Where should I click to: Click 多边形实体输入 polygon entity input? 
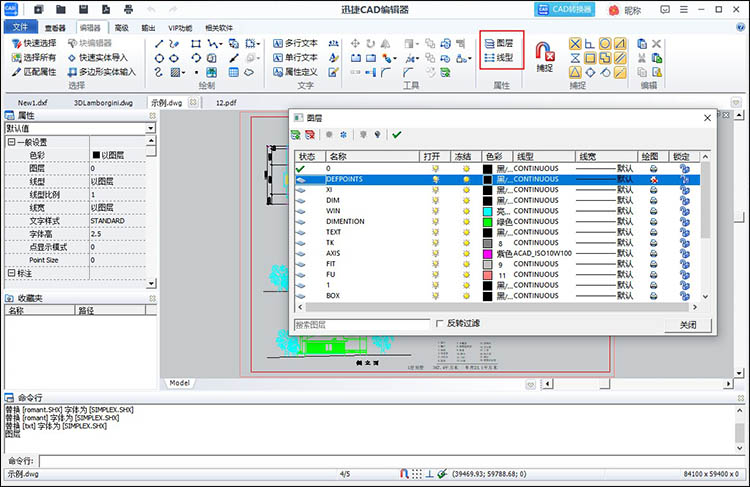[x=101, y=72]
